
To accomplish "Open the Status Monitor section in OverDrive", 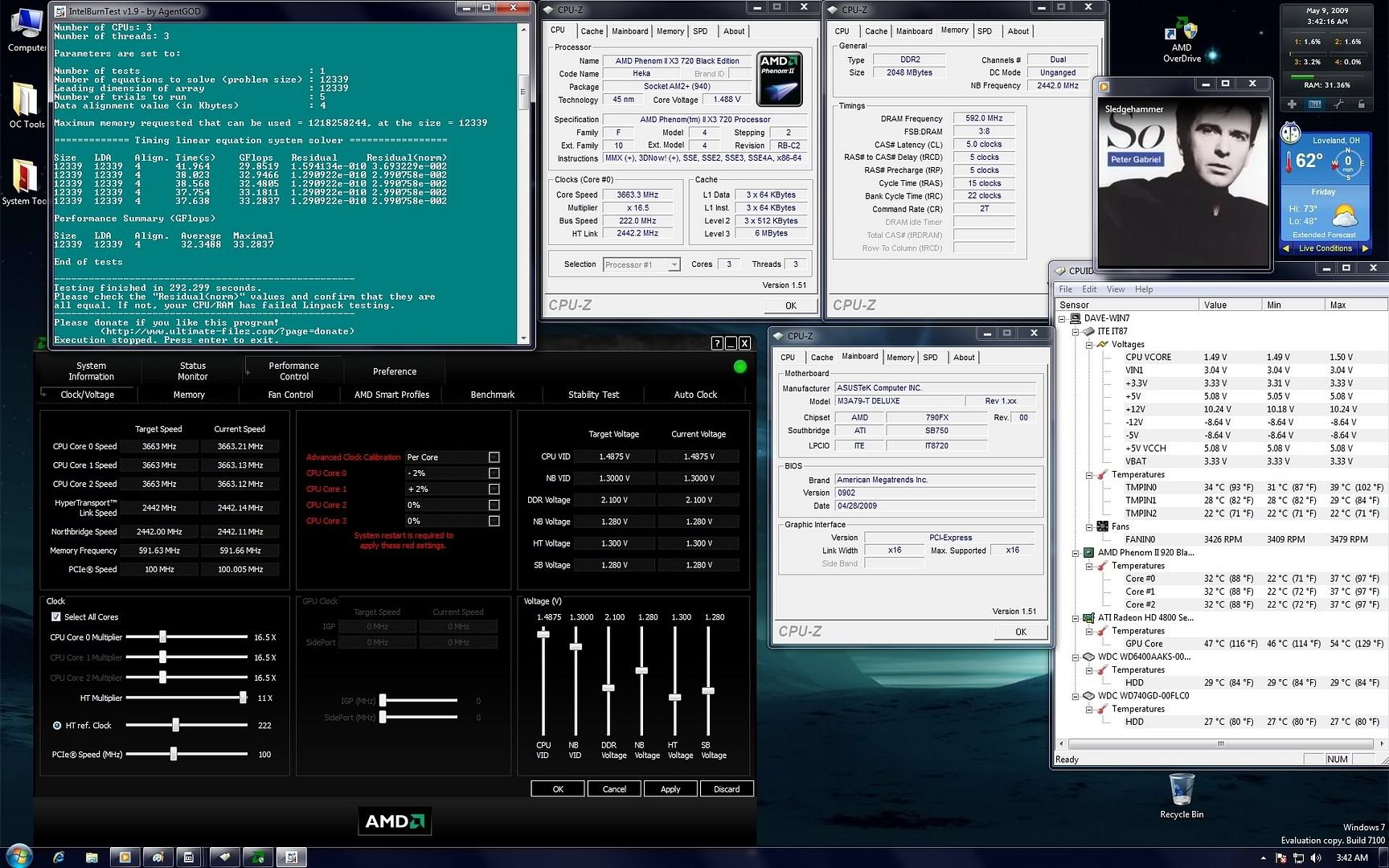I will tap(193, 371).
